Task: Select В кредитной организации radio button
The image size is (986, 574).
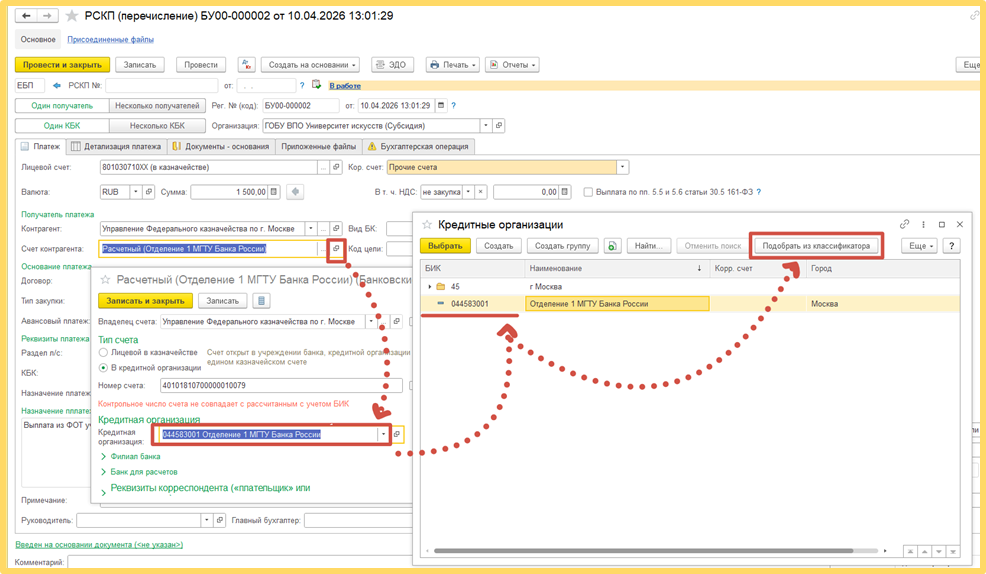Action: point(103,367)
